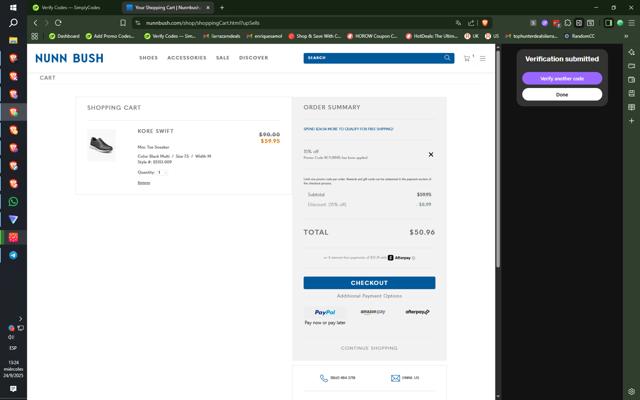Open the Add Promo Codes bookmark
The height and width of the screenshot is (400, 640).
point(110,36)
